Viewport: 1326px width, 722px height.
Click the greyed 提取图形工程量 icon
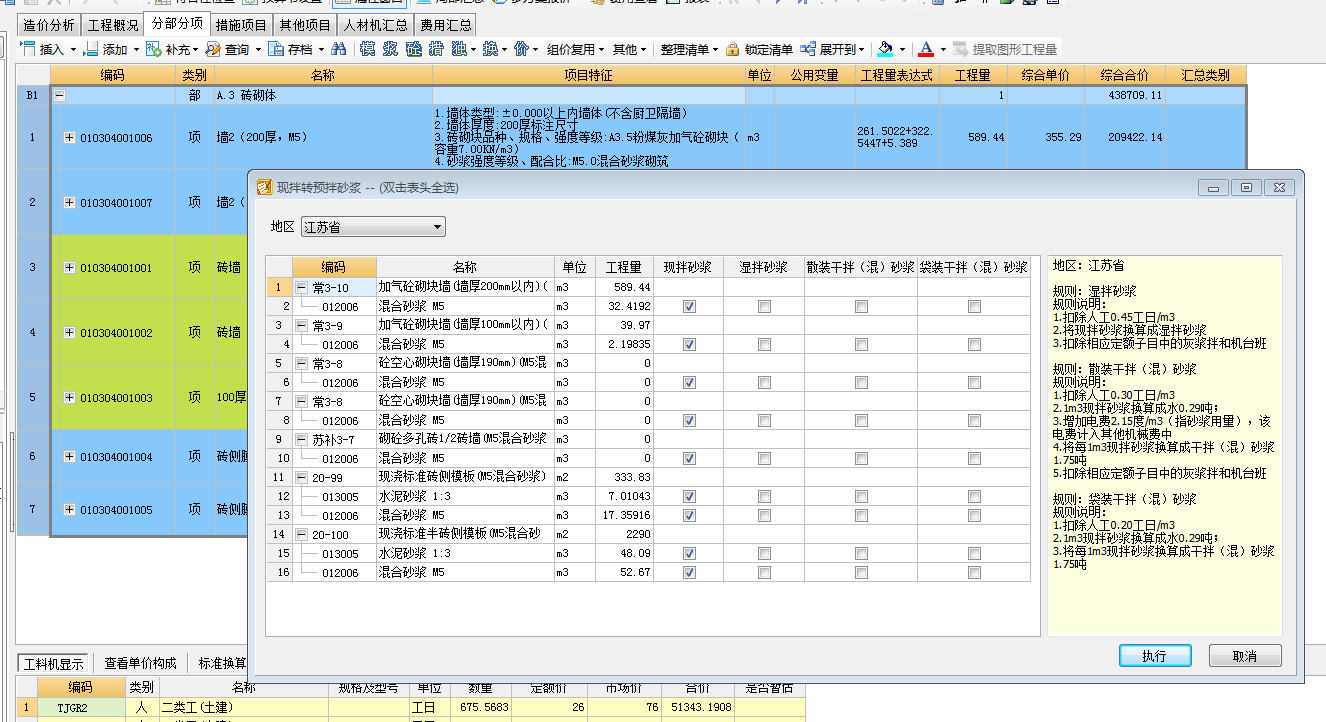coord(961,49)
